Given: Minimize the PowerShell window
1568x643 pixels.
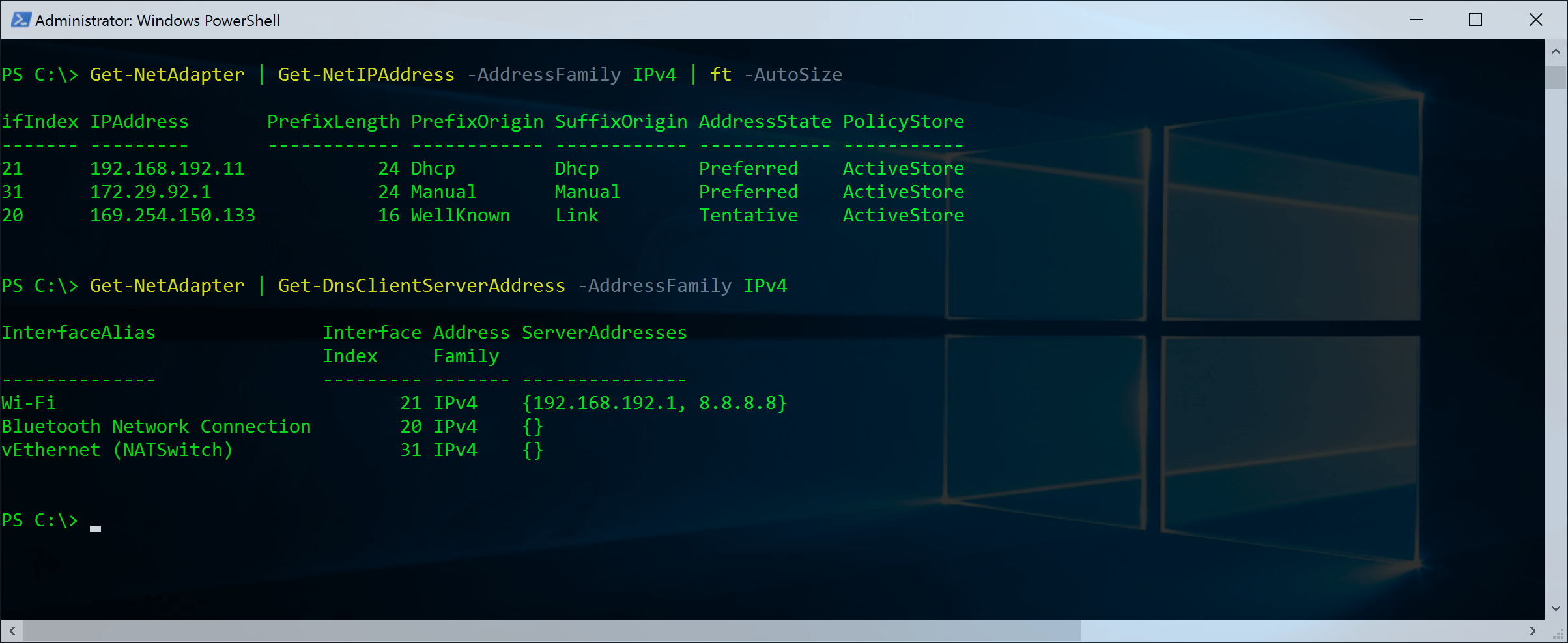Looking at the screenshot, I should [x=1416, y=20].
